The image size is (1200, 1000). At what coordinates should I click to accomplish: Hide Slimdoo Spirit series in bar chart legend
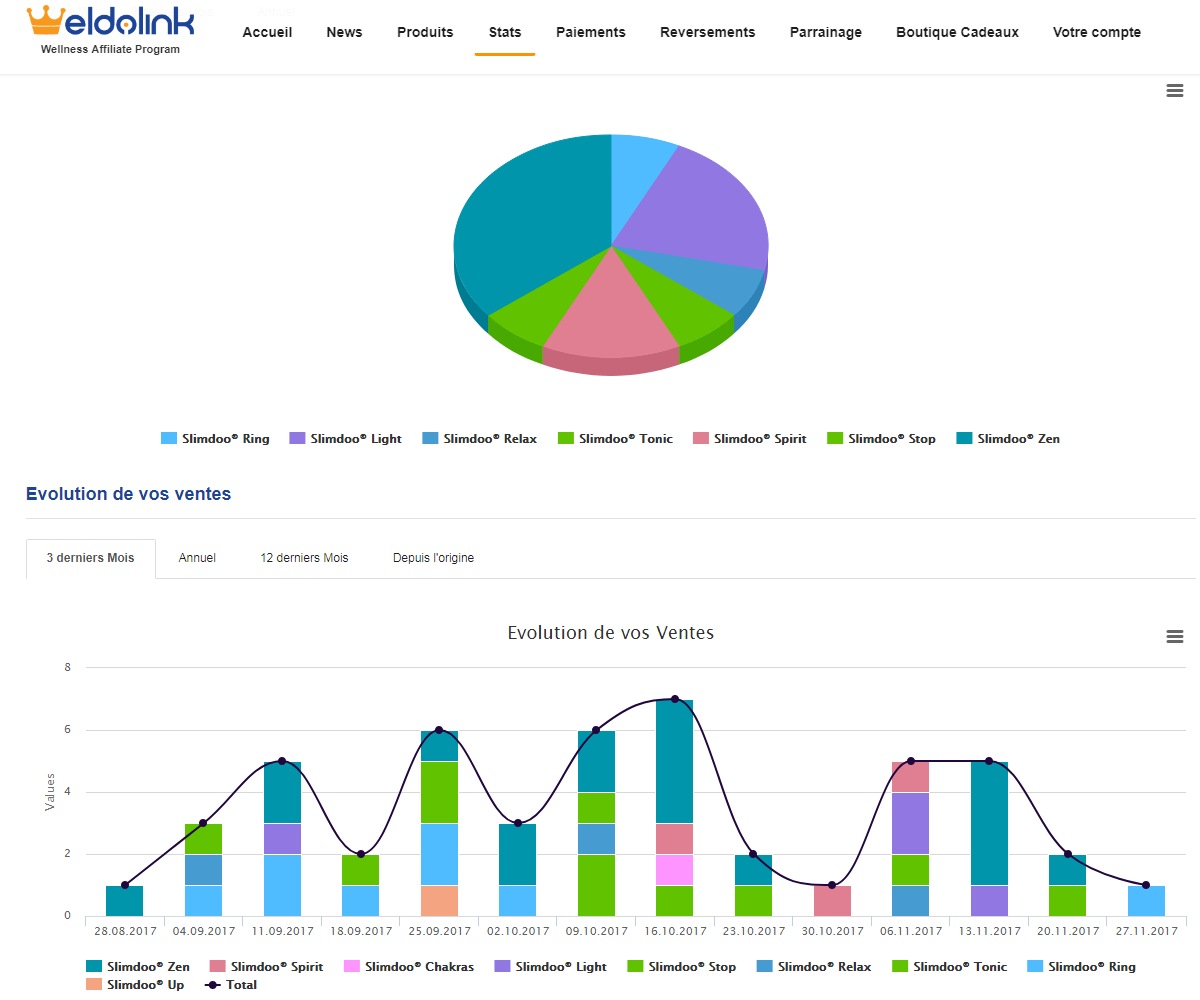pyautogui.click(x=266, y=967)
